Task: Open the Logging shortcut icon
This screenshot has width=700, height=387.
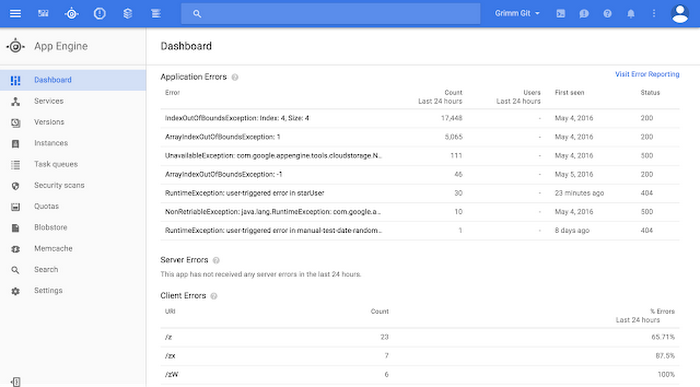Action: click(156, 13)
